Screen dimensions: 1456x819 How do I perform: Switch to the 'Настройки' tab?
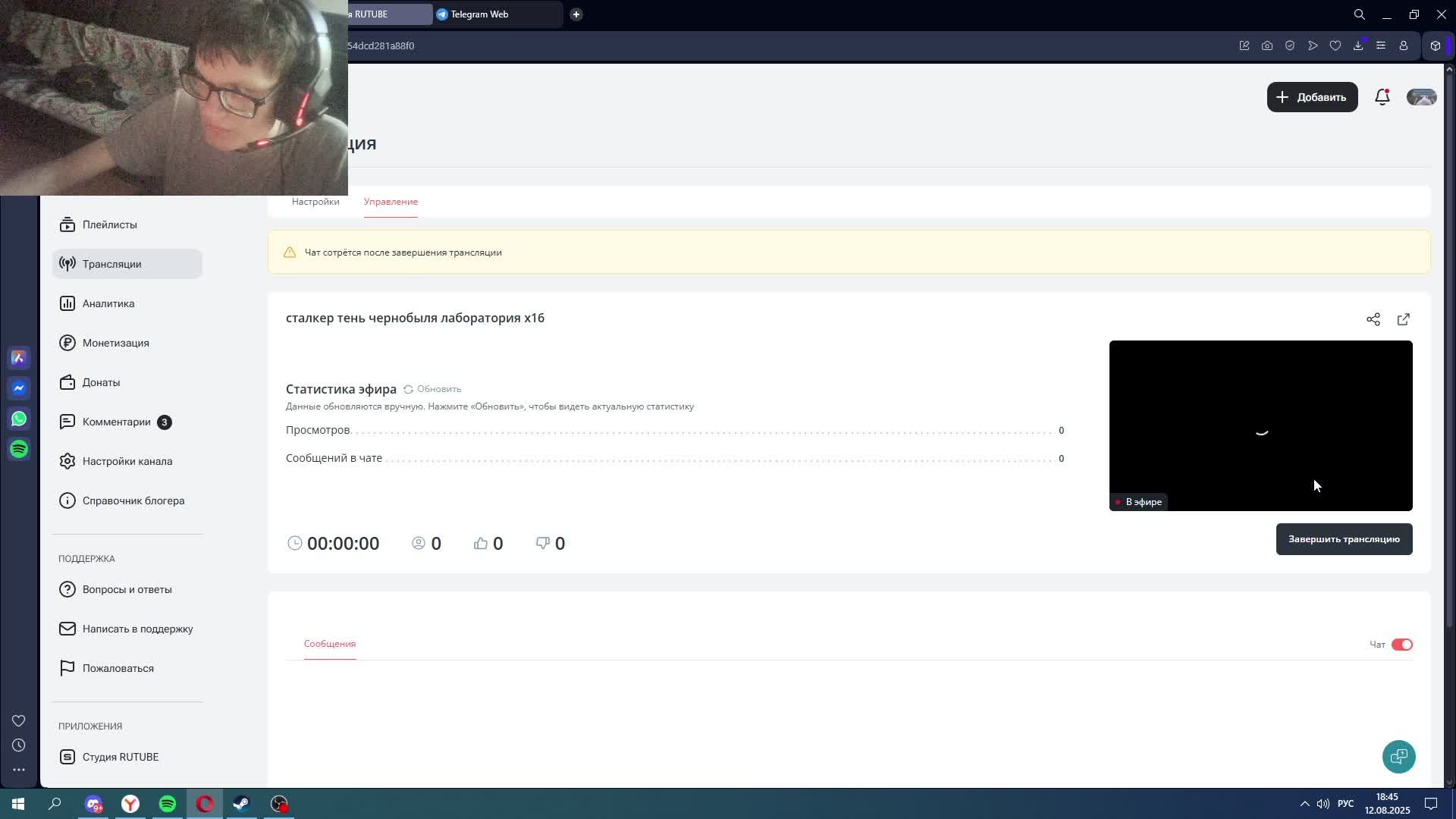coord(315,202)
